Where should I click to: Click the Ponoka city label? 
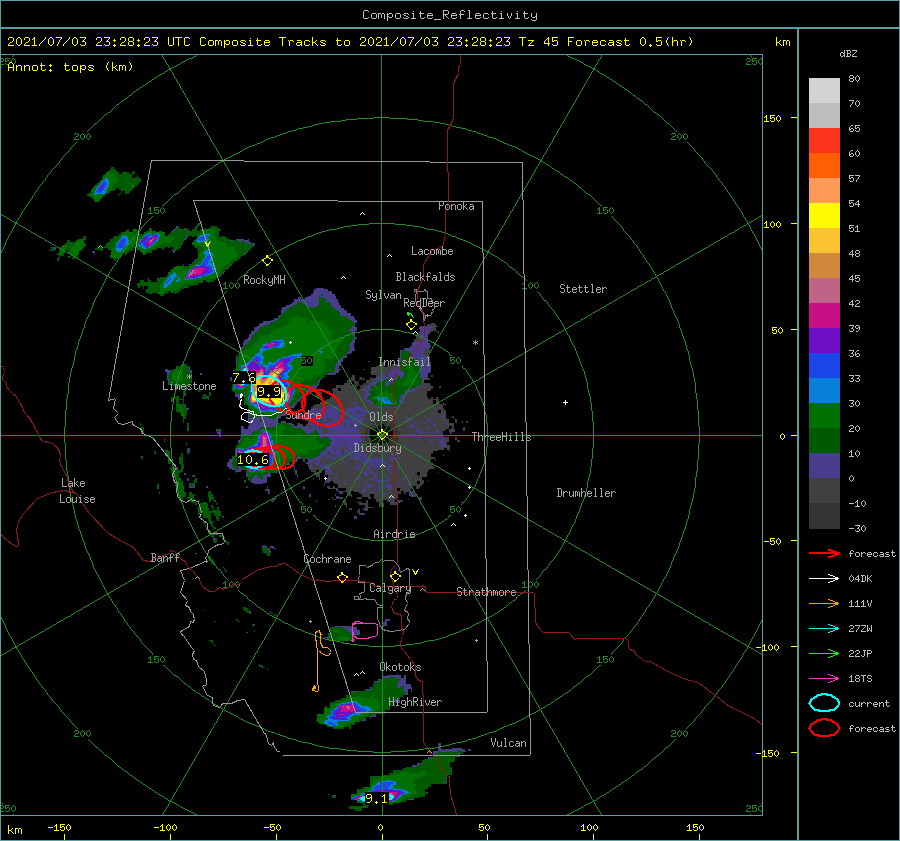(456, 206)
